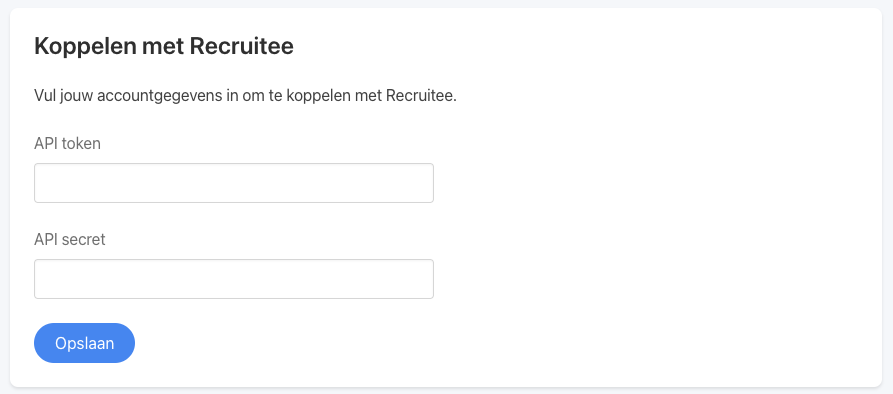The height and width of the screenshot is (394, 893).
Task: Place cursor in the first empty field
Action: (x=234, y=183)
